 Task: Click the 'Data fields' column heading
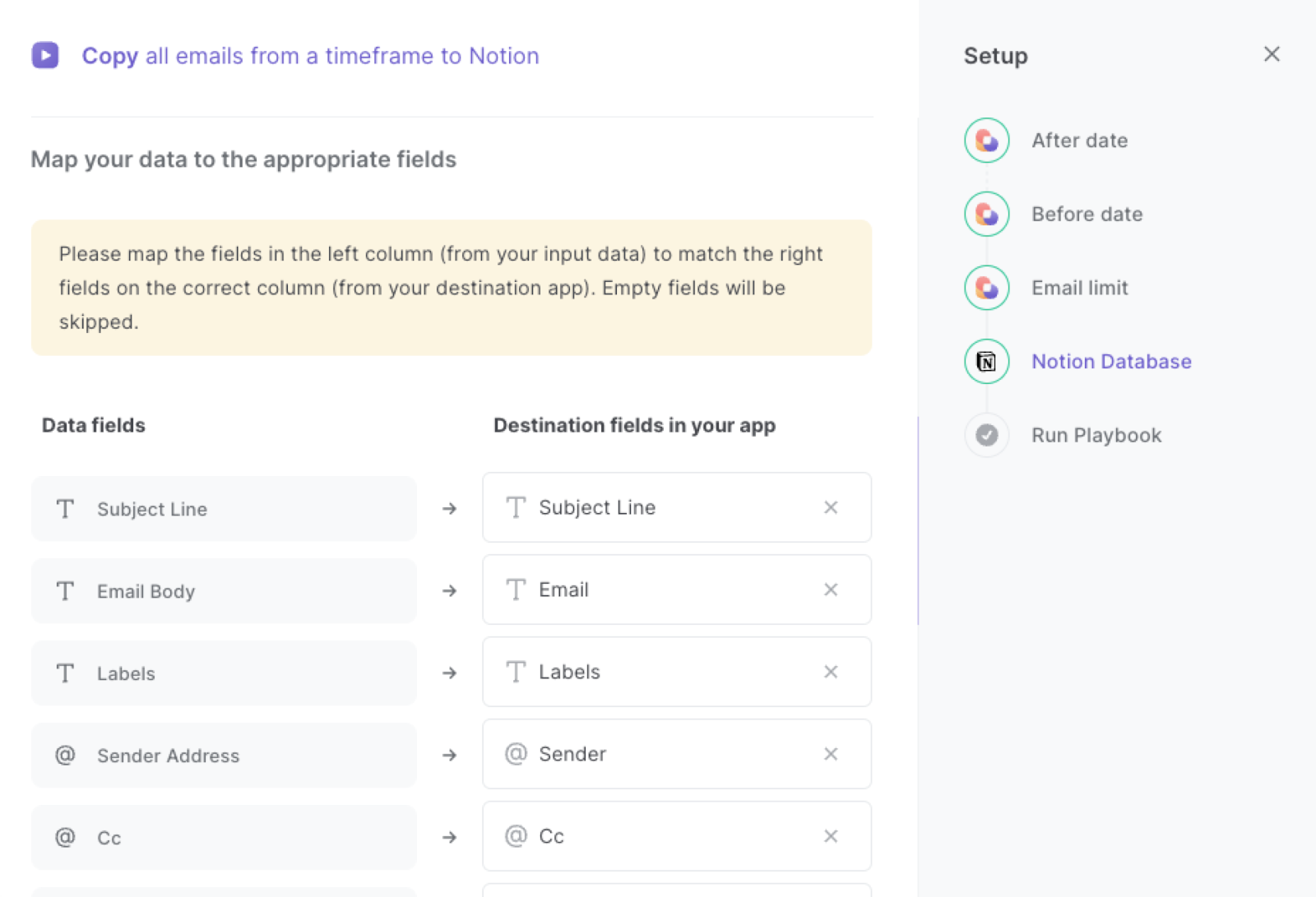(x=94, y=425)
